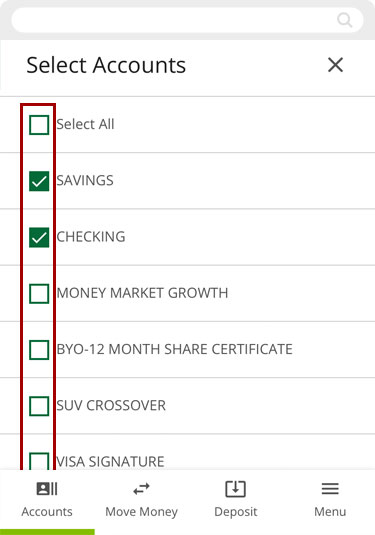The image size is (375, 535).
Task: Check the MONEY MARKET GROWTH checkbox
Action: [x=39, y=293]
